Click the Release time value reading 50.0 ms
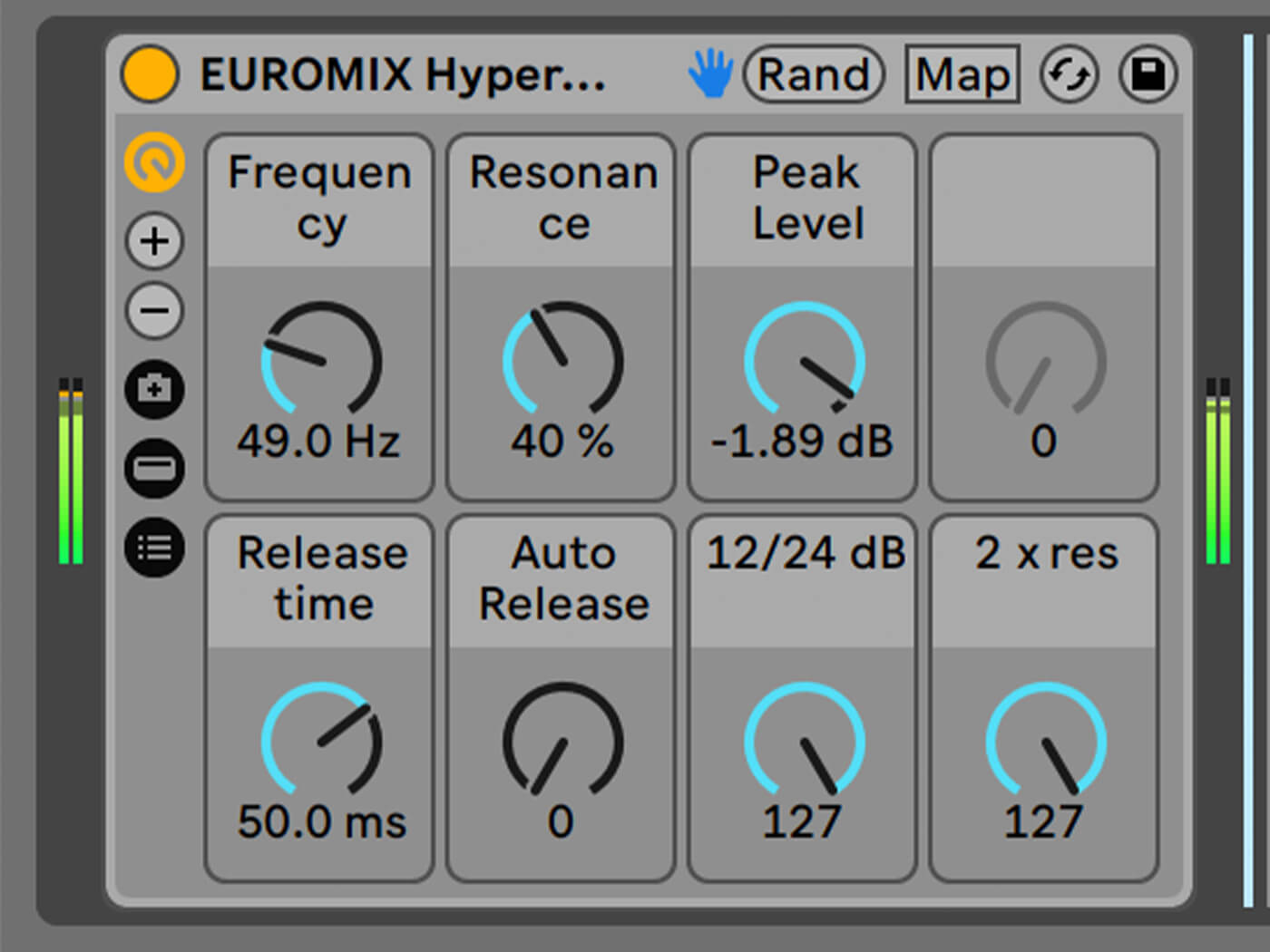Screen dimensions: 1270x952 tap(319, 823)
